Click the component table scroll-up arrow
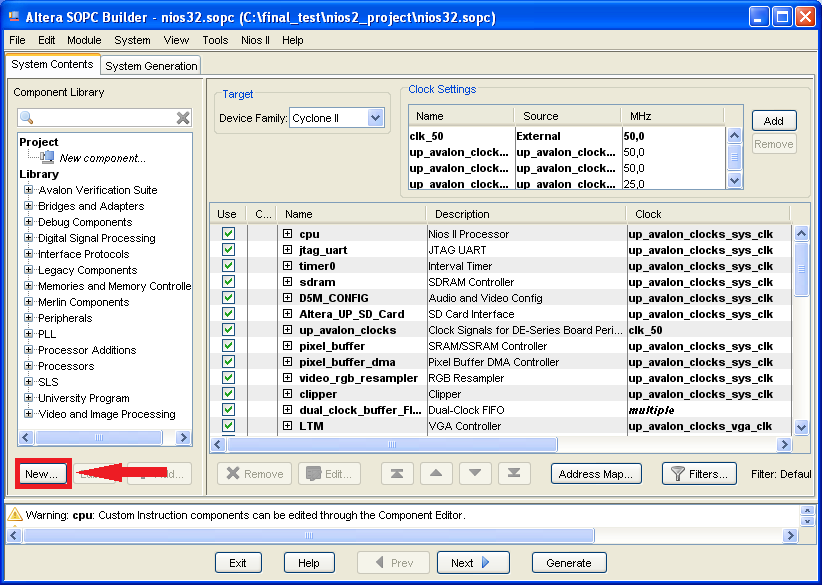 pyautogui.click(x=801, y=233)
